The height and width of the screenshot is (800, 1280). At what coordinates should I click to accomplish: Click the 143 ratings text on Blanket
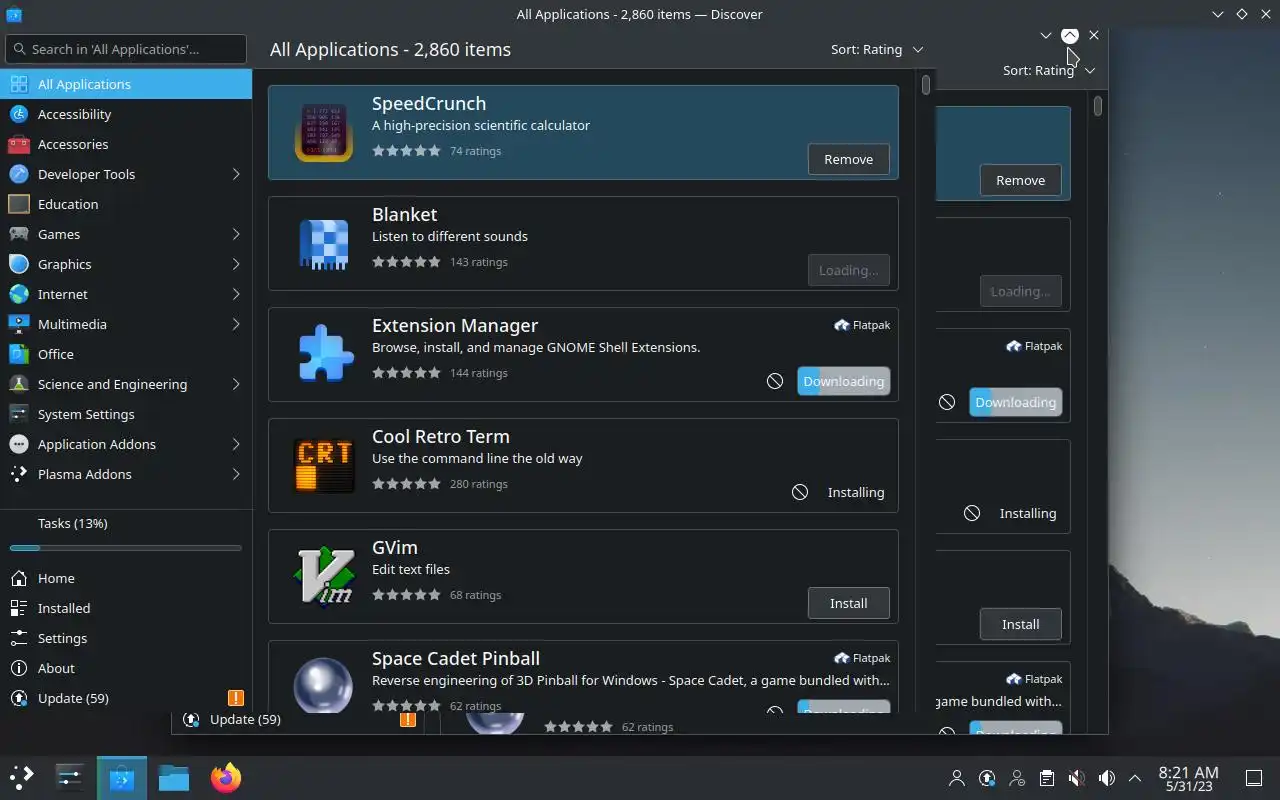(x=479, y=262)
